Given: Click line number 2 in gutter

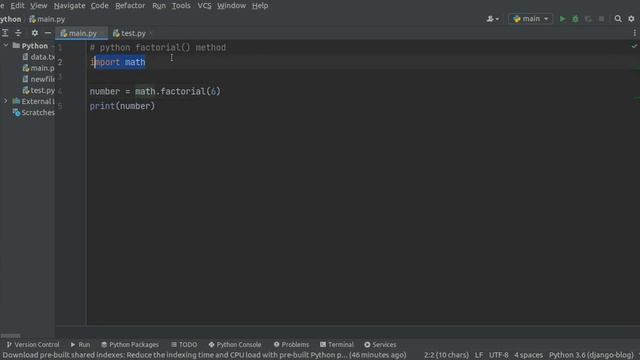Looking at the screenshot, I should click(x=60, y=62).
